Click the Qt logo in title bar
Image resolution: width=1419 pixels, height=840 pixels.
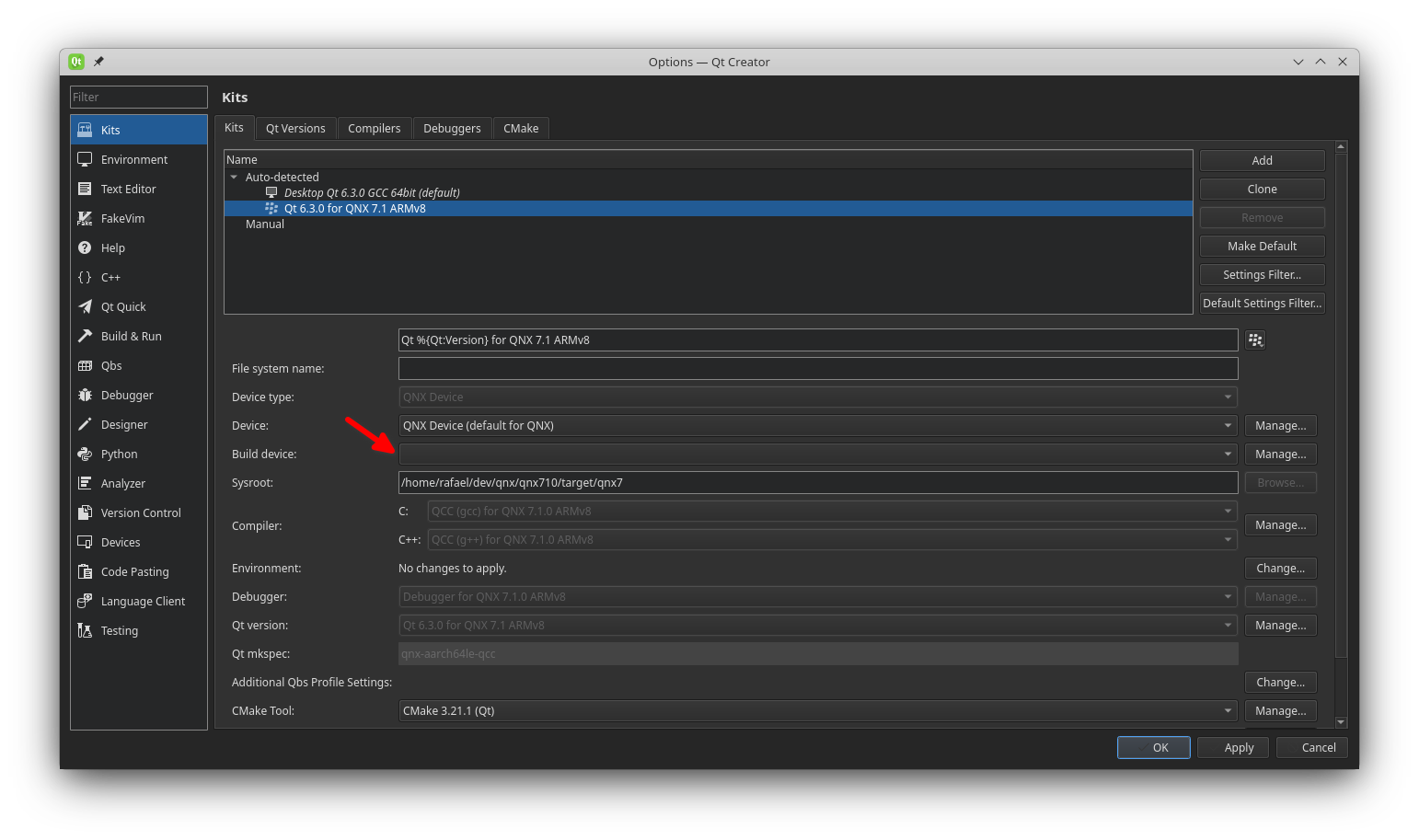point(76,62)
